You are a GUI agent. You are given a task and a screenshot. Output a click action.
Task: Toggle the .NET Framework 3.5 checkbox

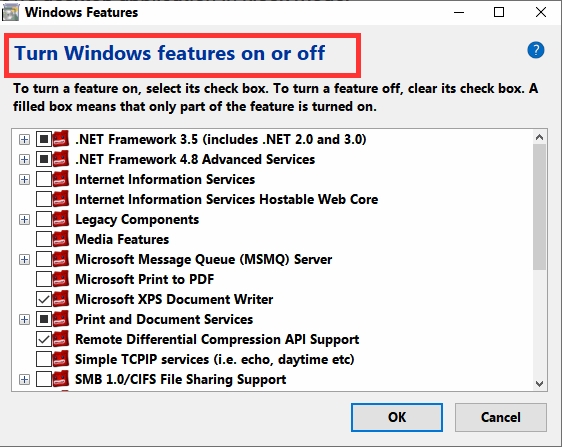click(x=44, y=139)
